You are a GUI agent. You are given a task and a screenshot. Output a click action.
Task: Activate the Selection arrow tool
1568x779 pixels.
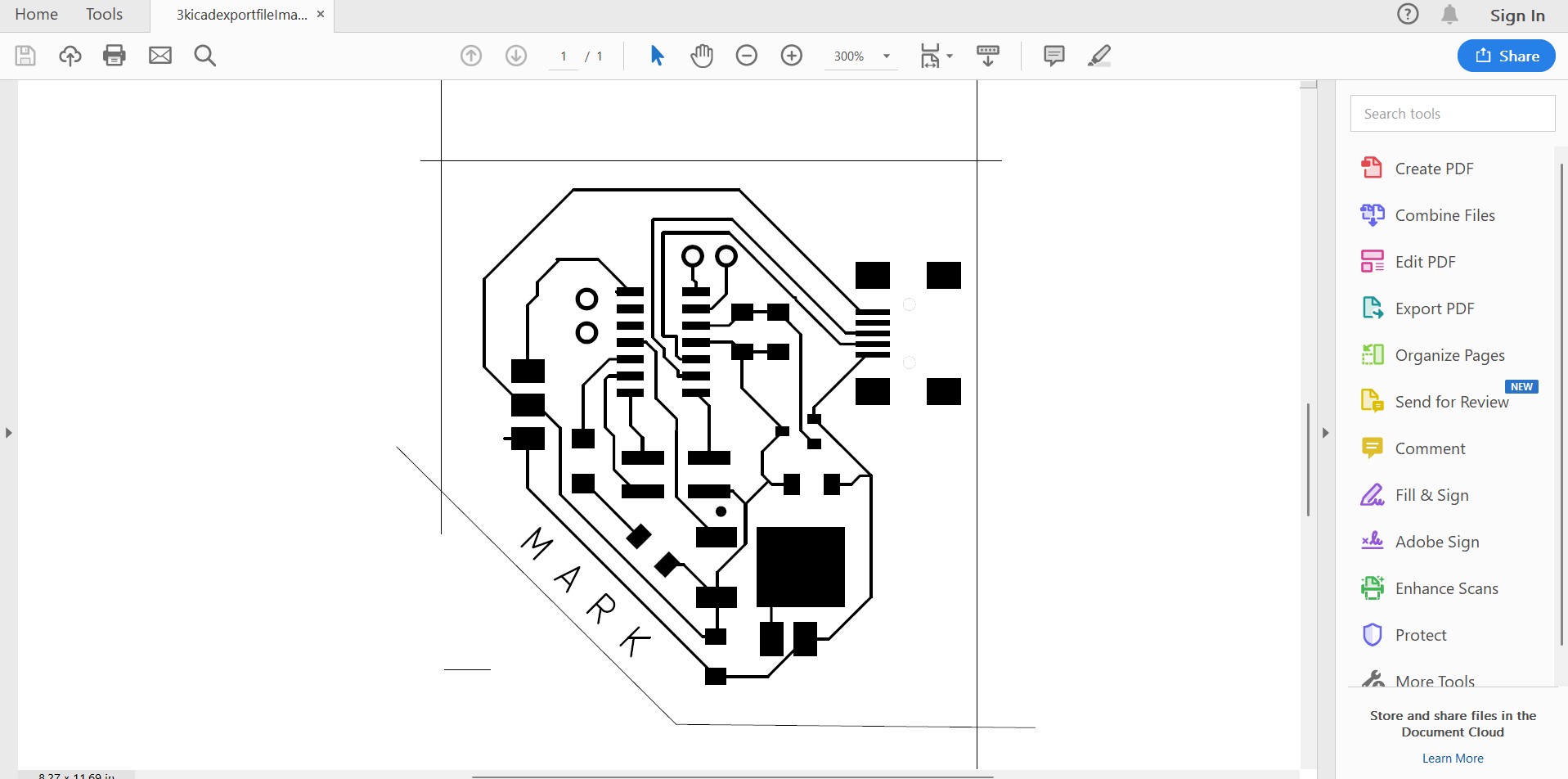click(x=657, y=56)
